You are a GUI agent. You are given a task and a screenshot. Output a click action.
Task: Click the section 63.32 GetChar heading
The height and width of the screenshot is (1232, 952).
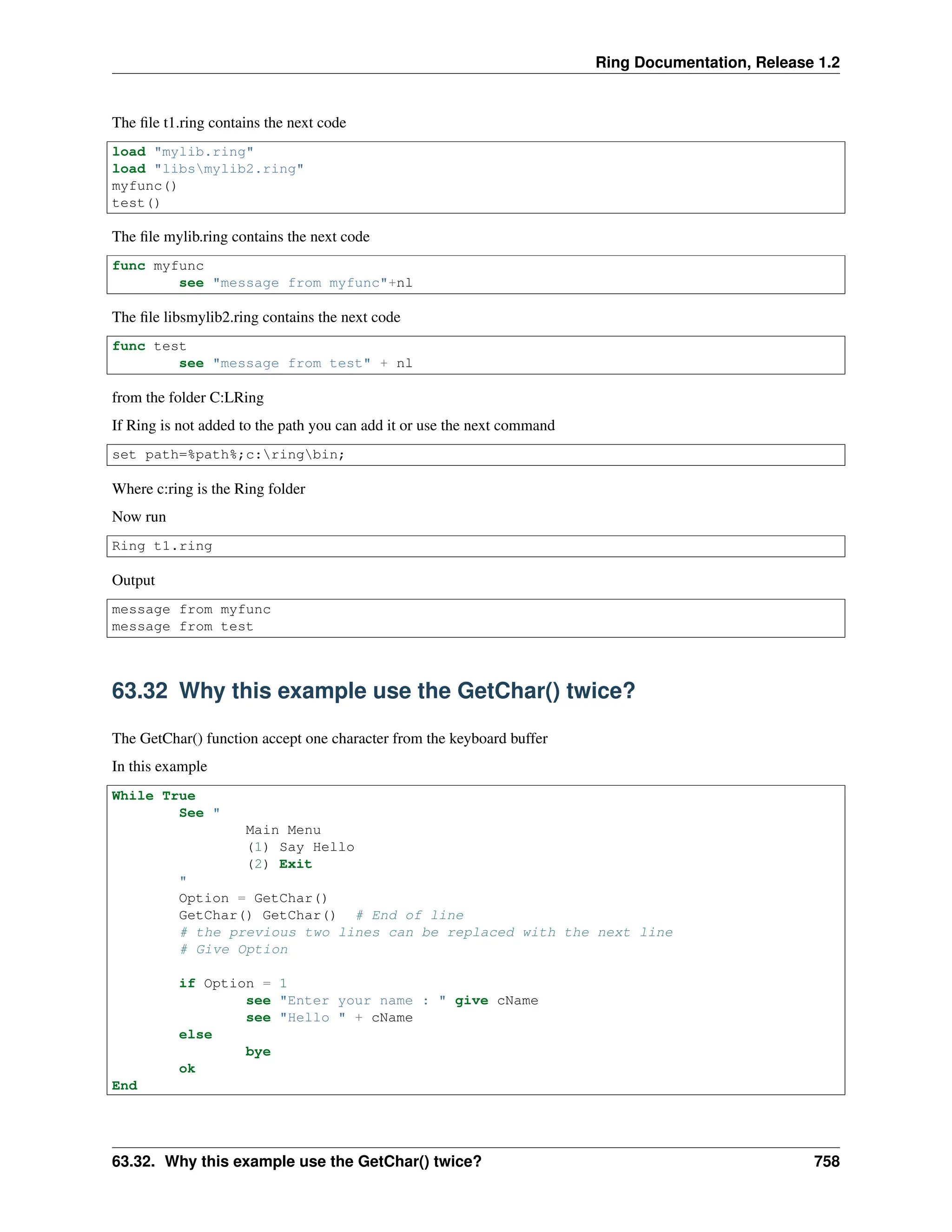point(373,690)
